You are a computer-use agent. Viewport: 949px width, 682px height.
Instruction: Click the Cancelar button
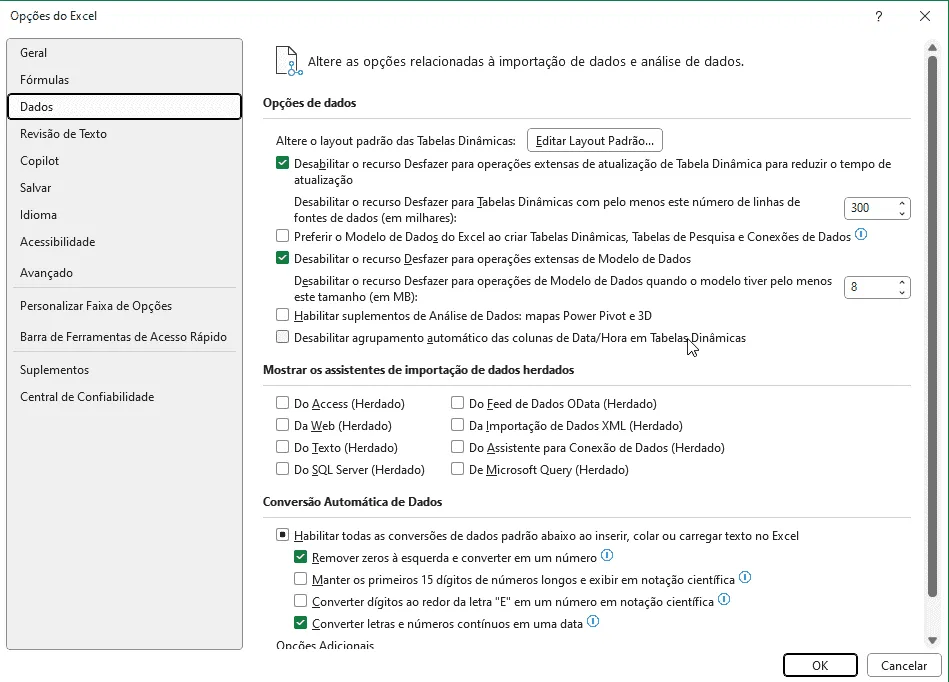(904, 665)
